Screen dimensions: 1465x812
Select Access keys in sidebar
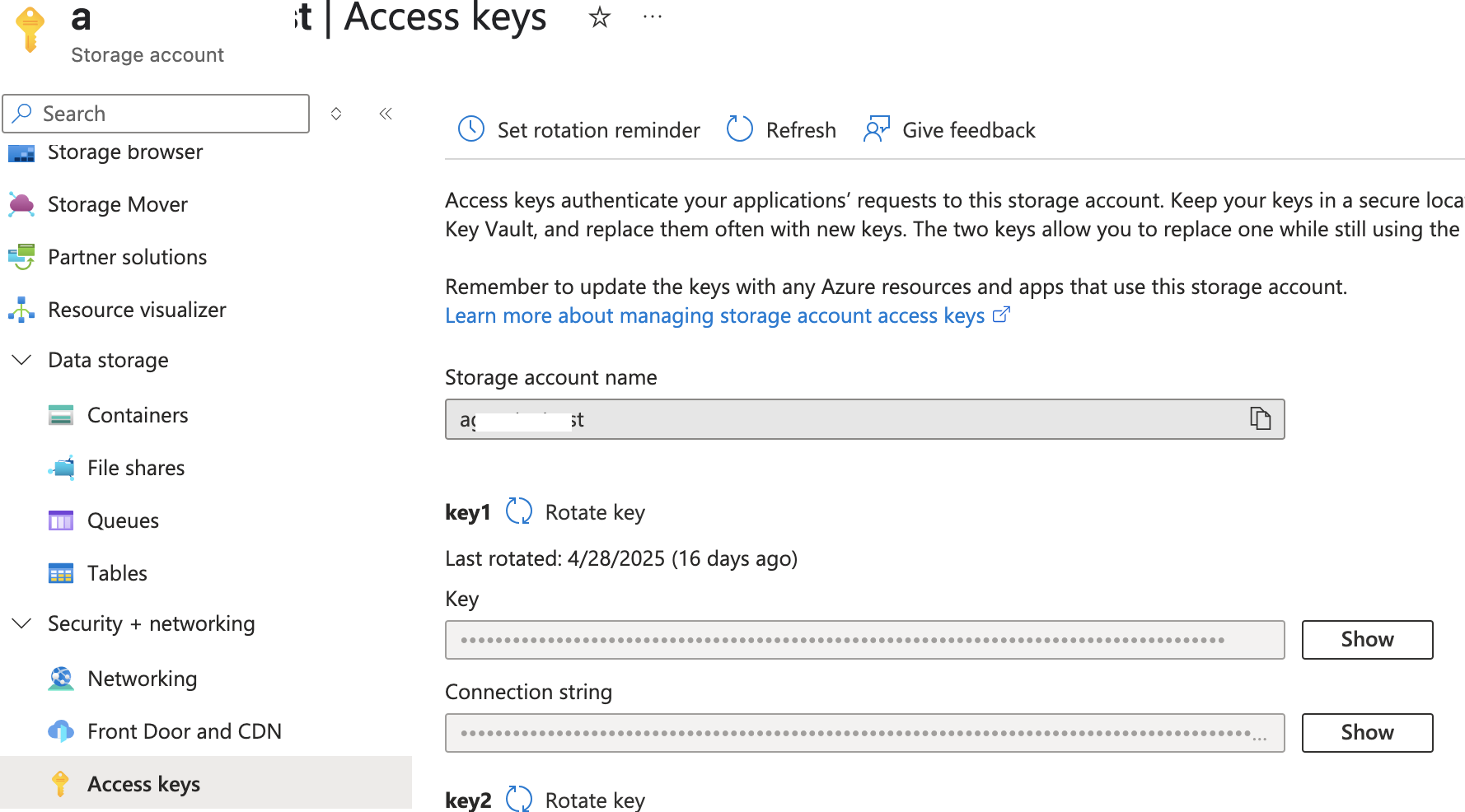pyautogui.click(x=206, y=783)
